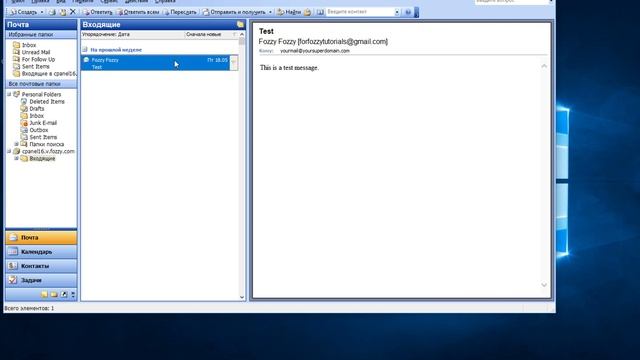Click the message list scroll down arrow
The width and height of the screenshot is (640, 360).
click(x=242, y=297)
